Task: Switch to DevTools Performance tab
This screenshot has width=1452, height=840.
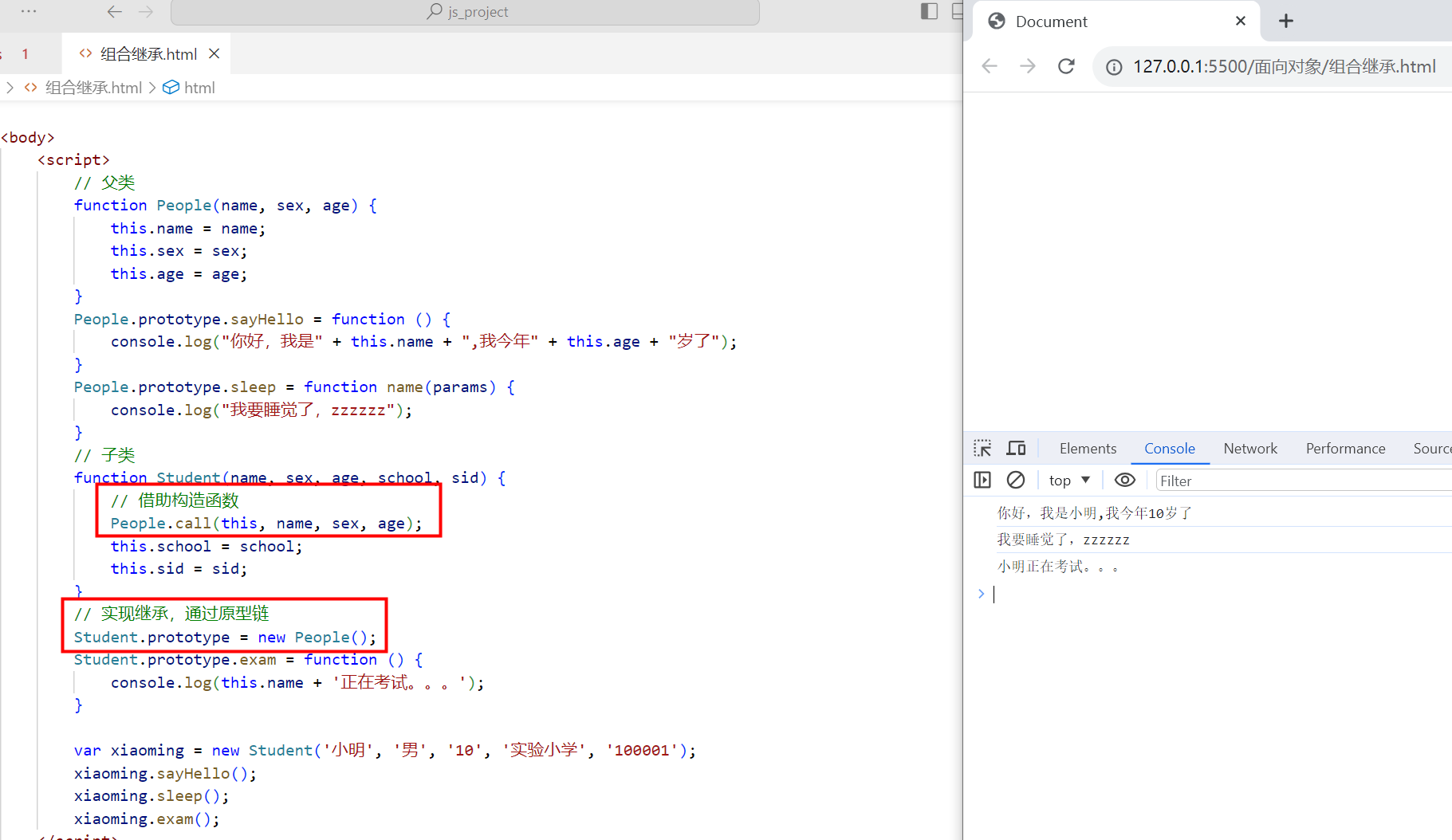Action: point(1345,449)
